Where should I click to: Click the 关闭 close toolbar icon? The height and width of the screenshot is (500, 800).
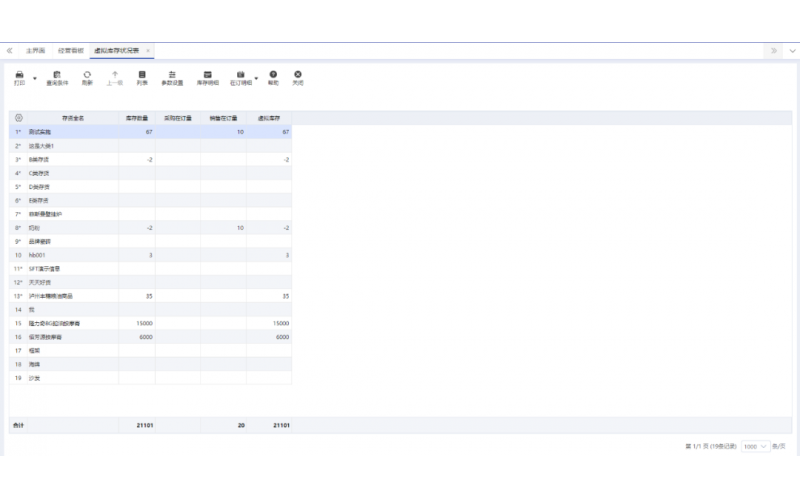pyautogui.click(x=297, y=75)
